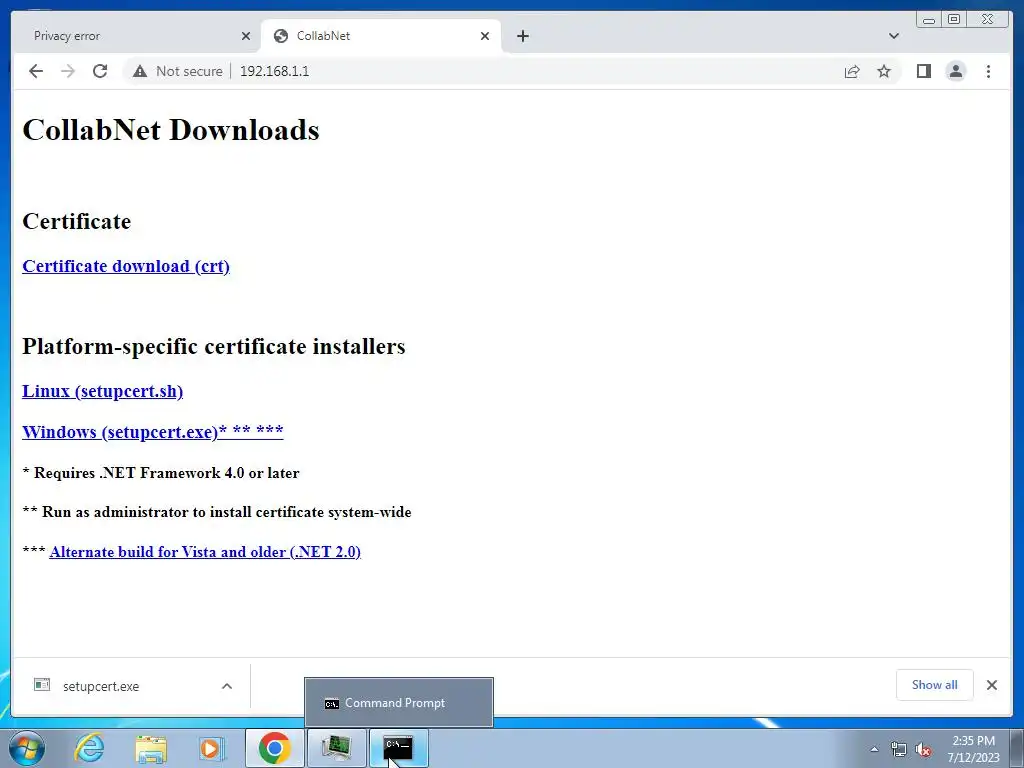Click the Requires .NET Framework 4.0 note
The image size is (1024, 768).
coord(161,473)
